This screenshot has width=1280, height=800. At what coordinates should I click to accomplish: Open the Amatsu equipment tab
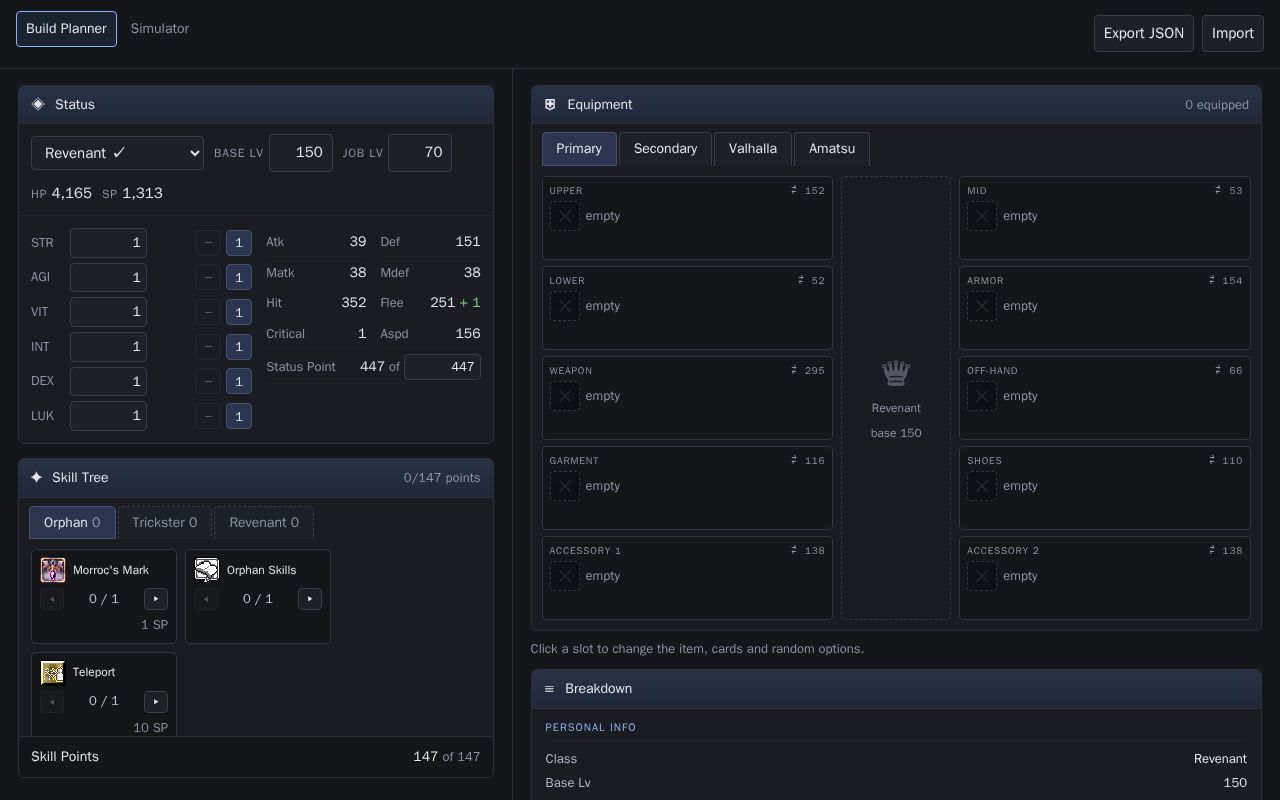(x=832, y=149)
